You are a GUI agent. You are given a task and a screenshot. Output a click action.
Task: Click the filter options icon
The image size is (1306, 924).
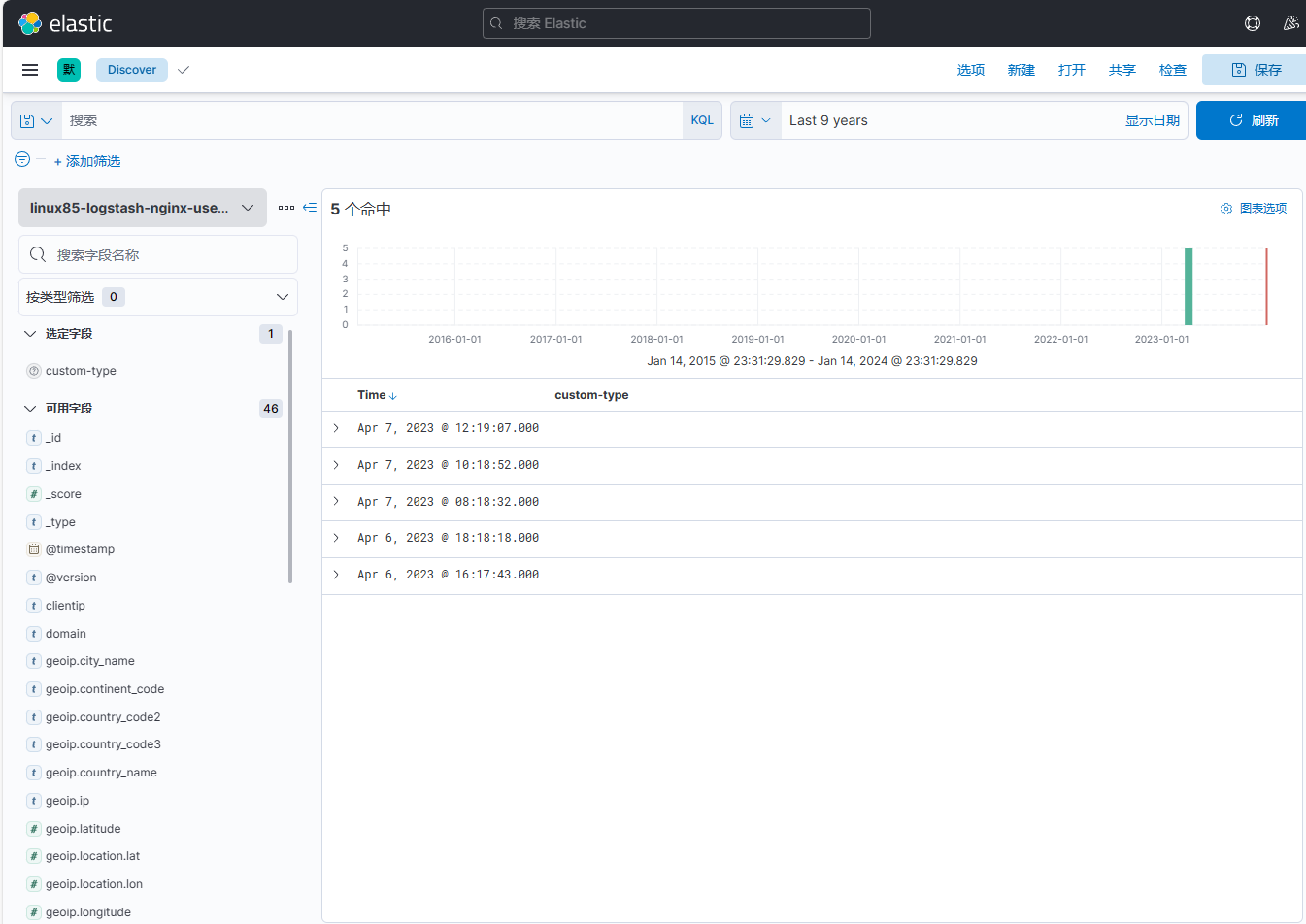coord(22,159)
